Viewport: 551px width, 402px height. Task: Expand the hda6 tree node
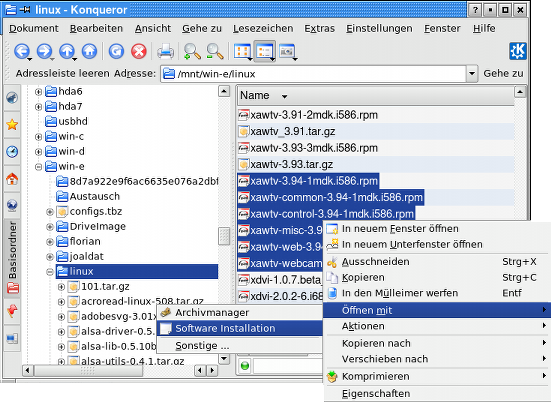click(38, 92)
